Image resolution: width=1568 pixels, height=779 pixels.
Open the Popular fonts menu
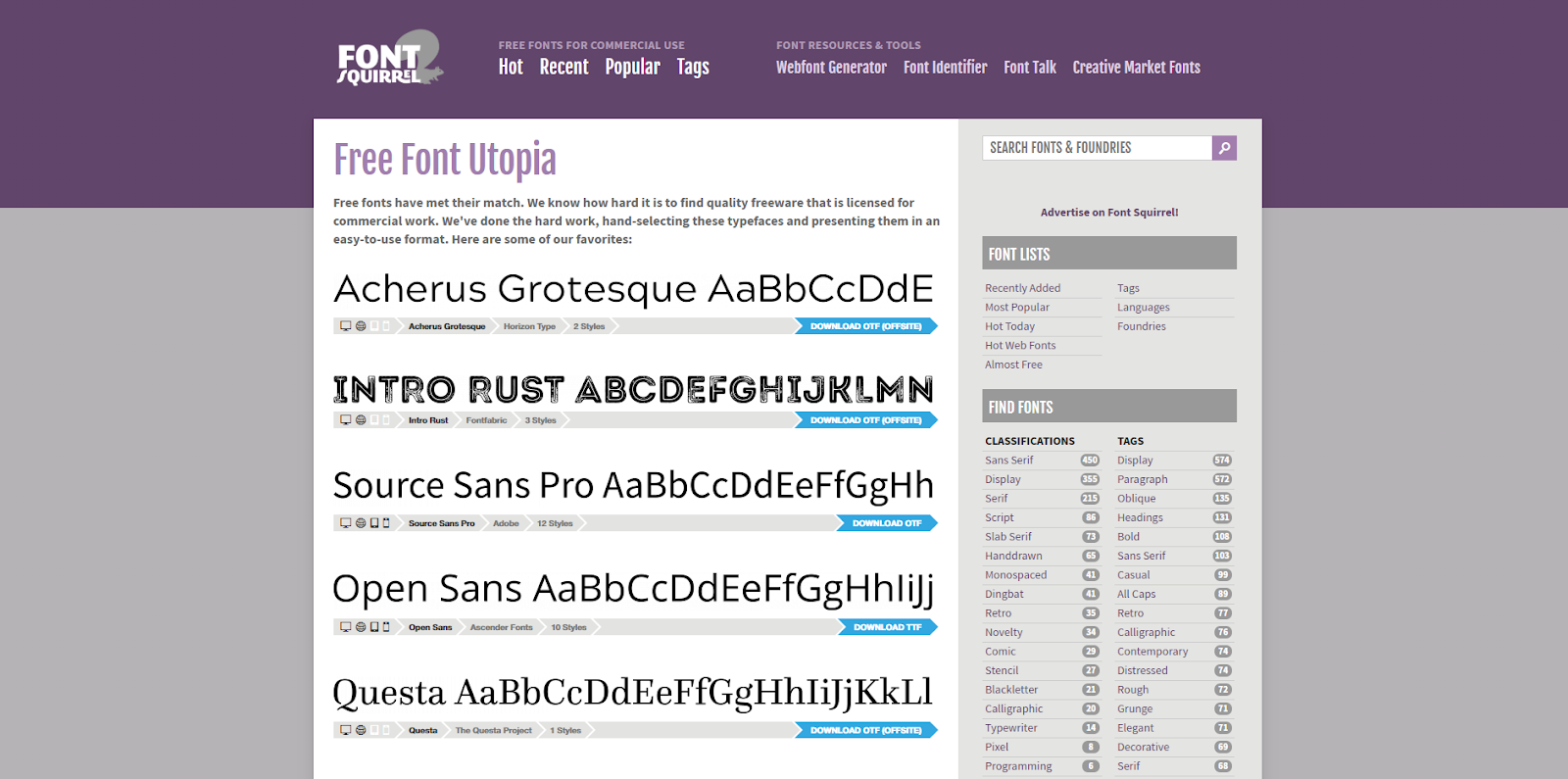point(632,68)
